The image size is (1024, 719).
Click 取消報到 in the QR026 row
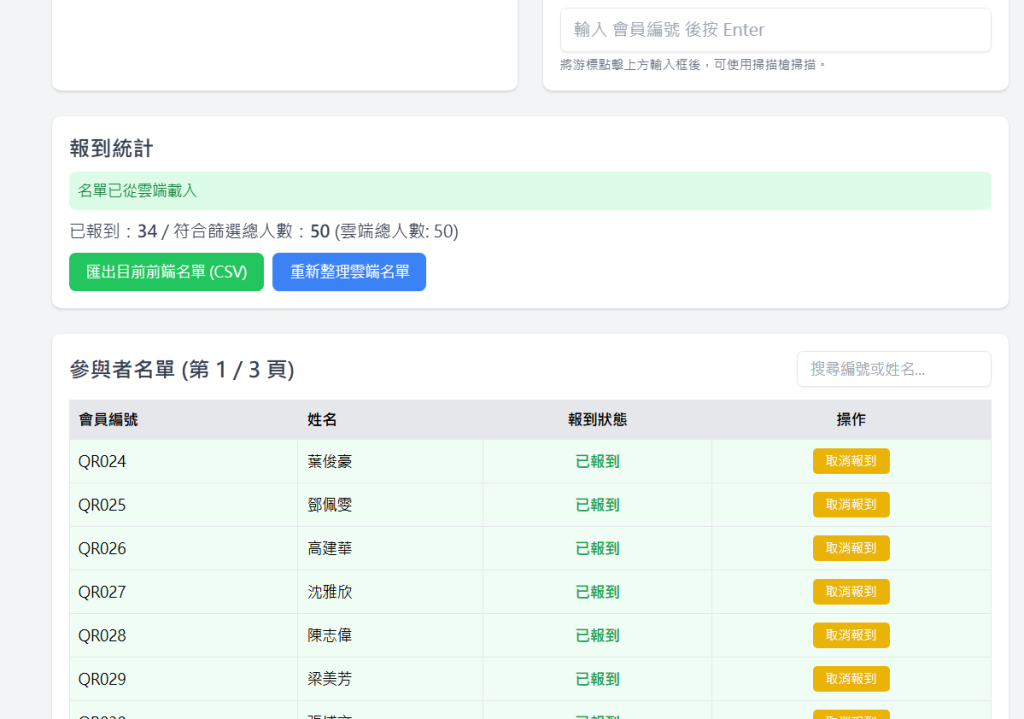click(850, 548)
